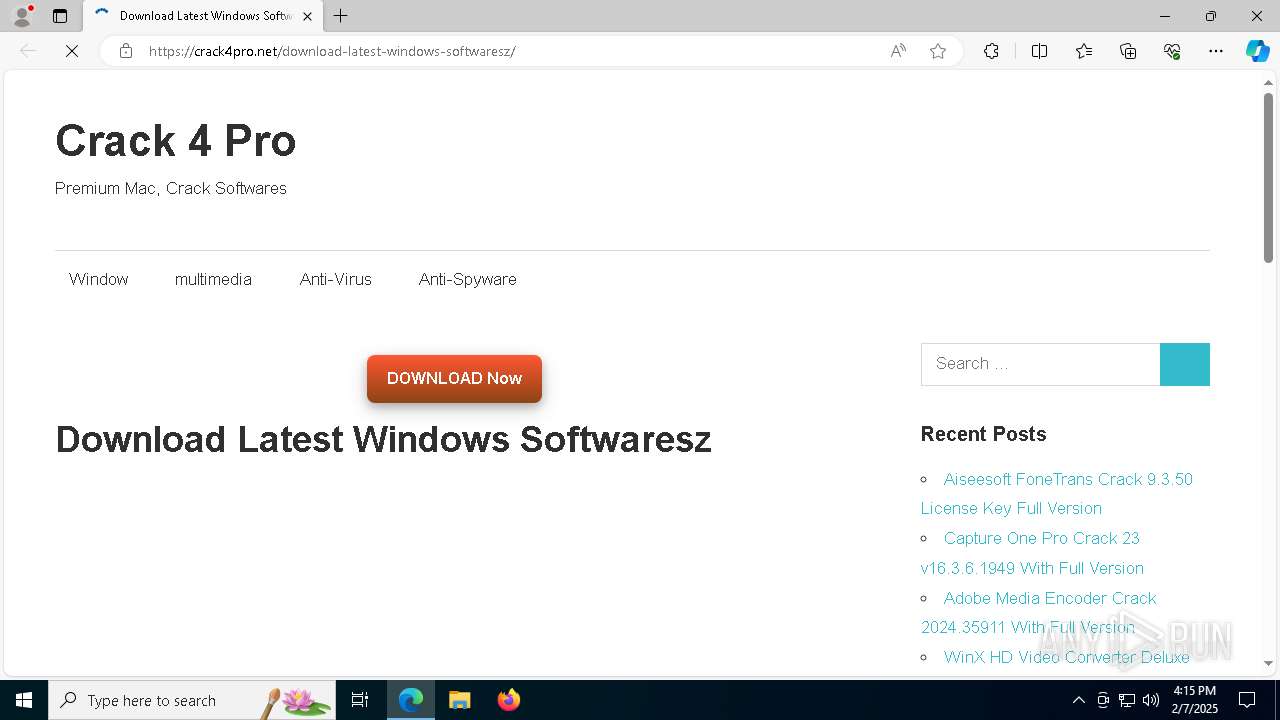Open WinX HD Video Converter Deluxe post
The image size is (1280, 720).
pyautogui.click(x=1067, y=657)
